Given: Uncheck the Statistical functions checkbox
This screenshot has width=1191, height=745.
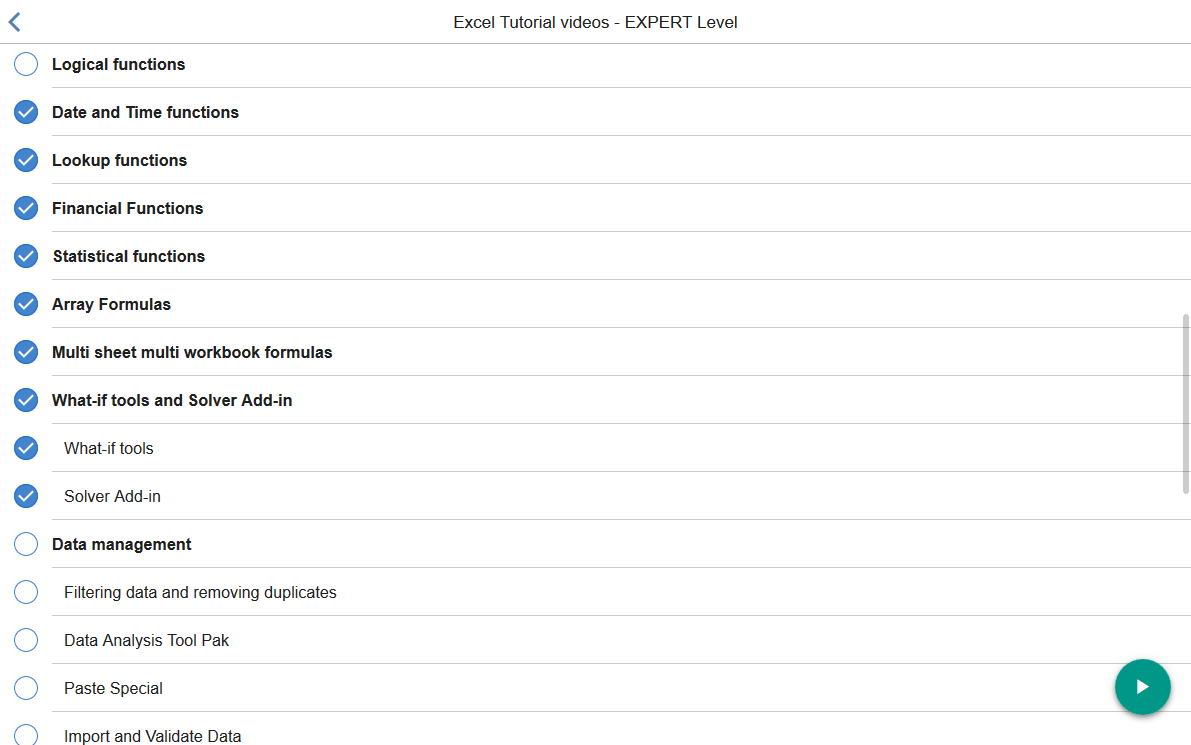Looking at the screenshot, I should click(26, 256).
